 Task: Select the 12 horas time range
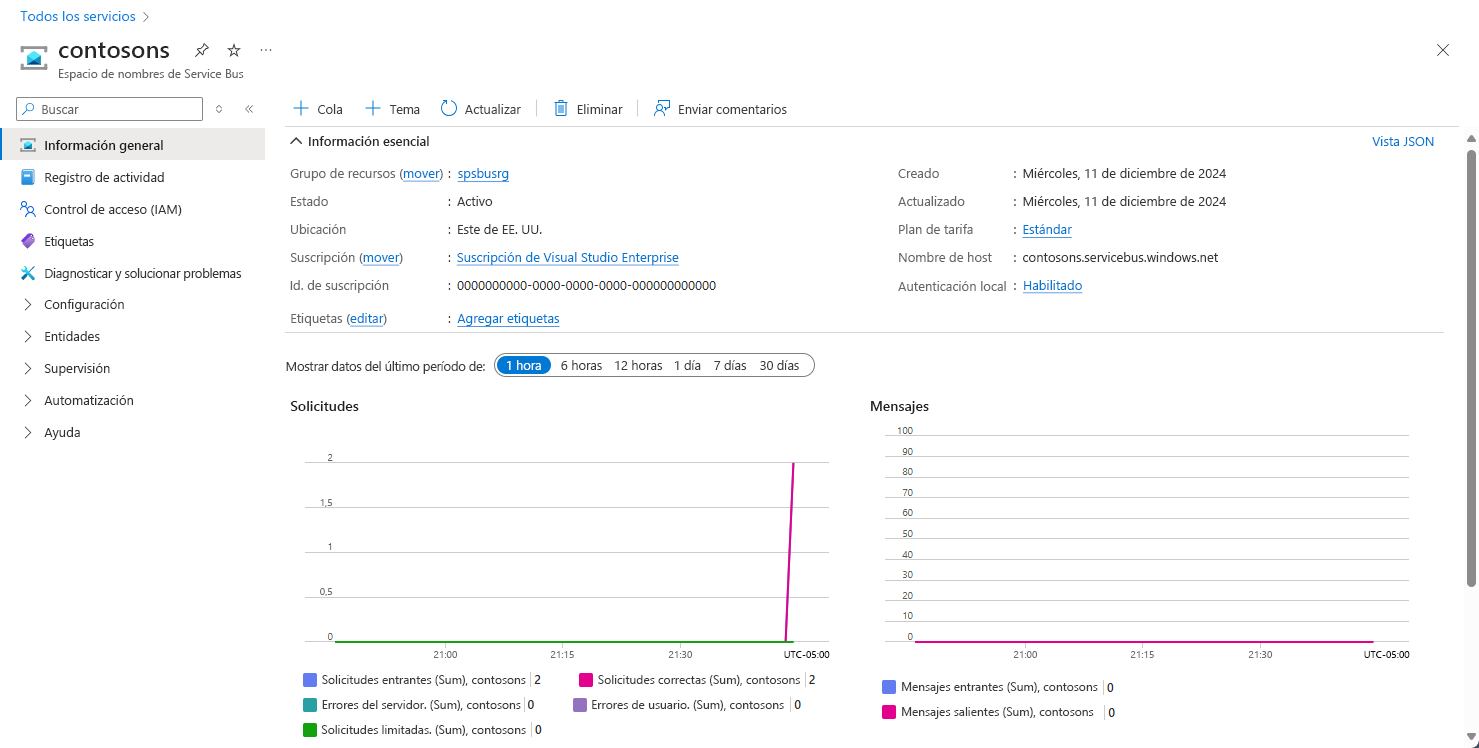click(638, 365)
